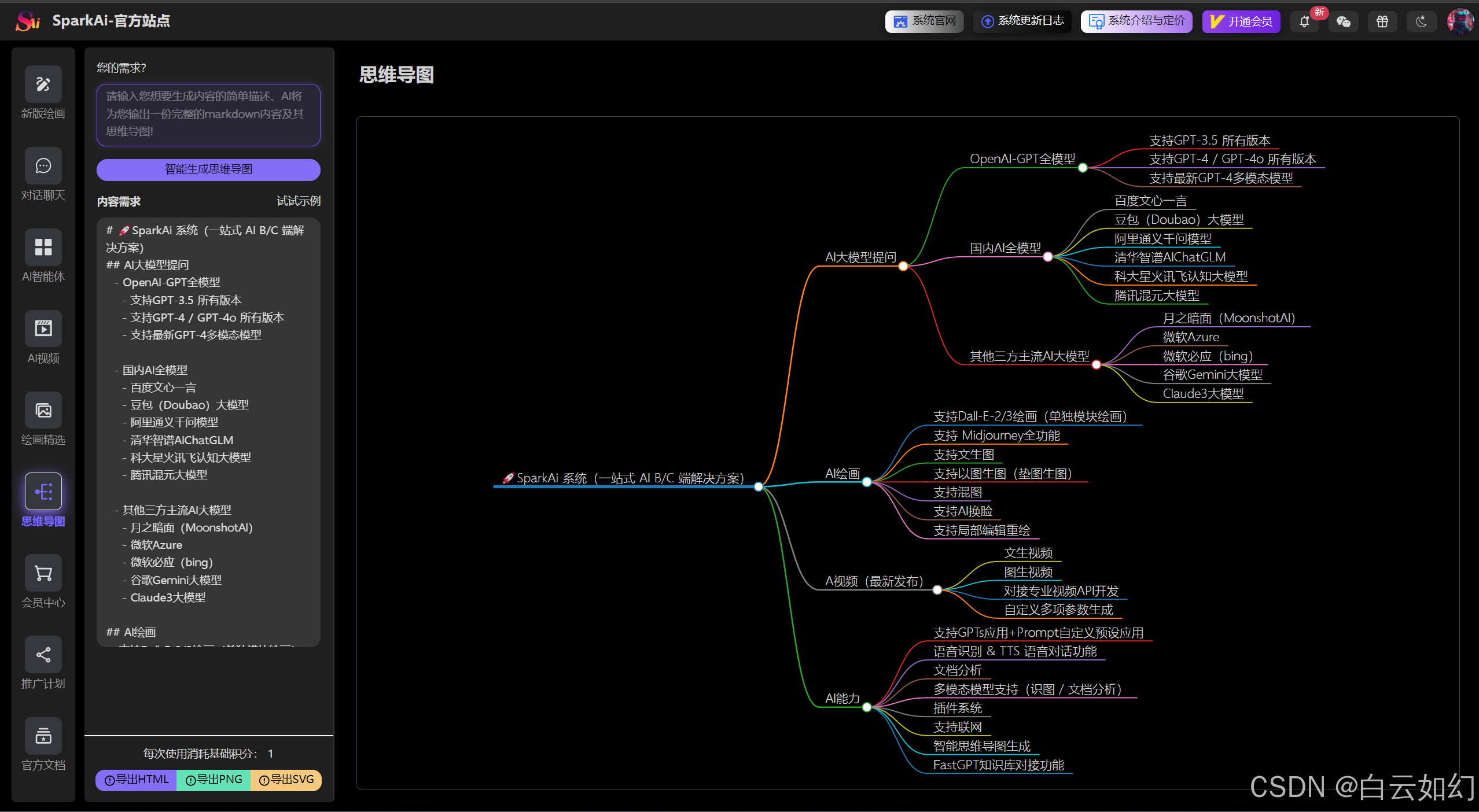The height and width of the screenshot is (812, 1479).
Task: Click the 自定义多项参数生成 node
Action: click(x=1058, y=610)
